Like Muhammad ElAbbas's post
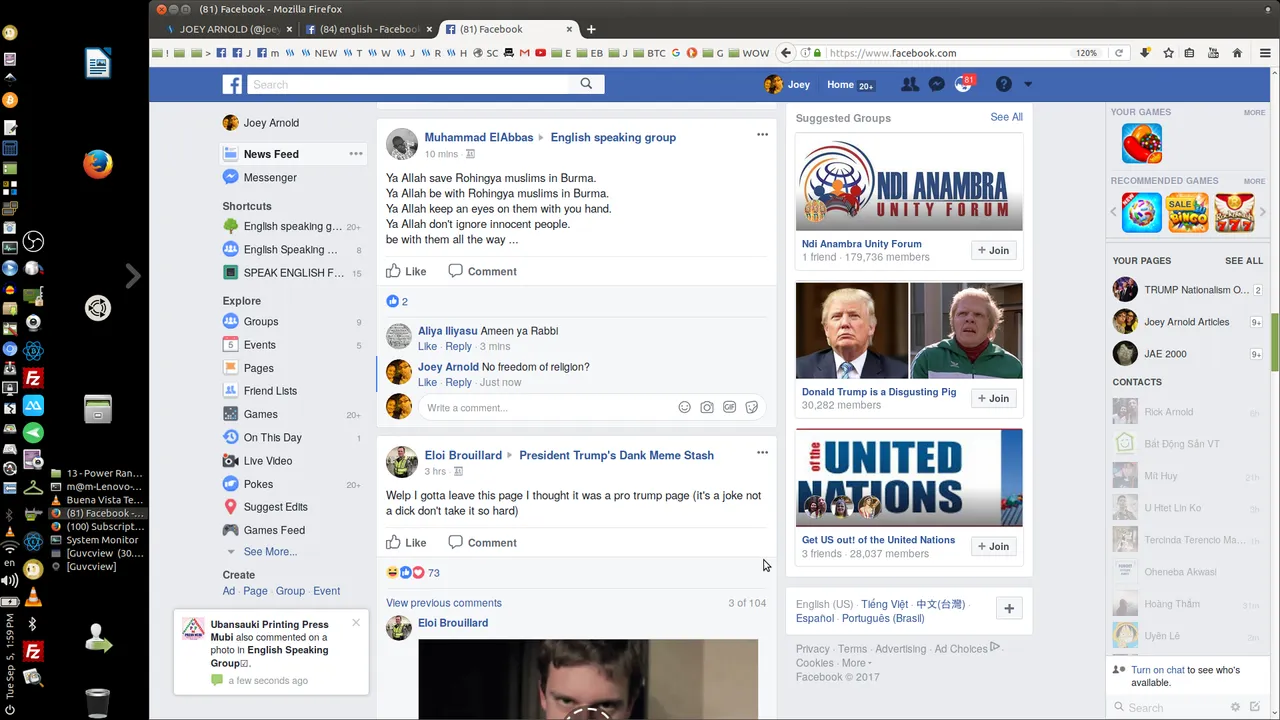This screenshot has width=1280, height=720. 406,271
